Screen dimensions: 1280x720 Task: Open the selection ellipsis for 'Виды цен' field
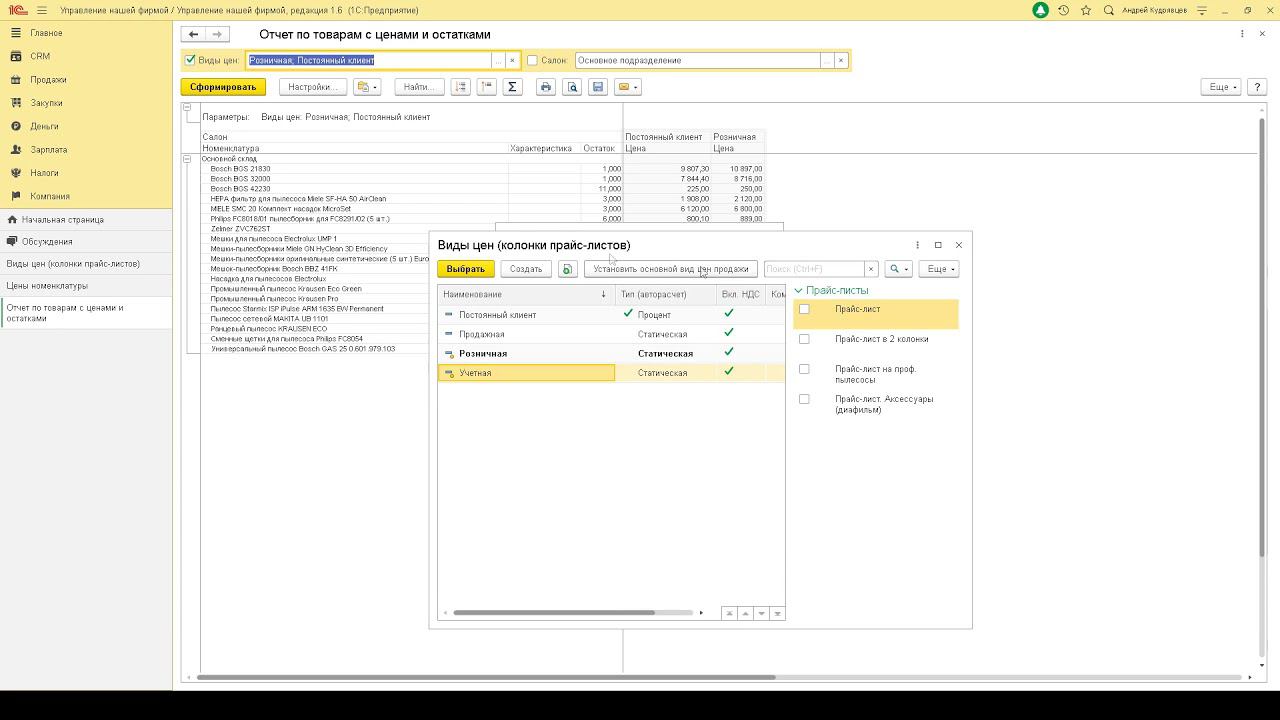(498, 60)
